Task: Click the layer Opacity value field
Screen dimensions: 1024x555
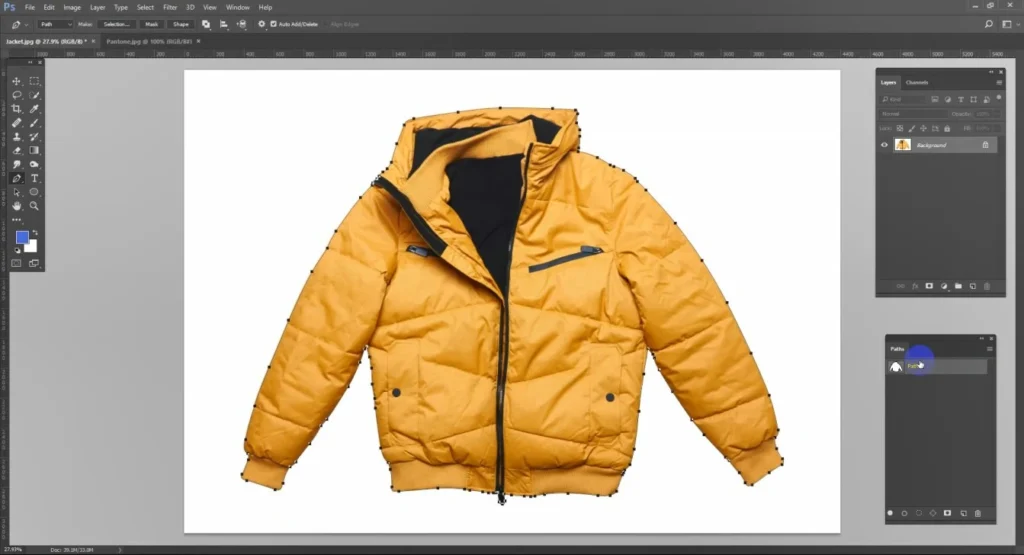Action: pyautogui.click(x=987, y=114)
